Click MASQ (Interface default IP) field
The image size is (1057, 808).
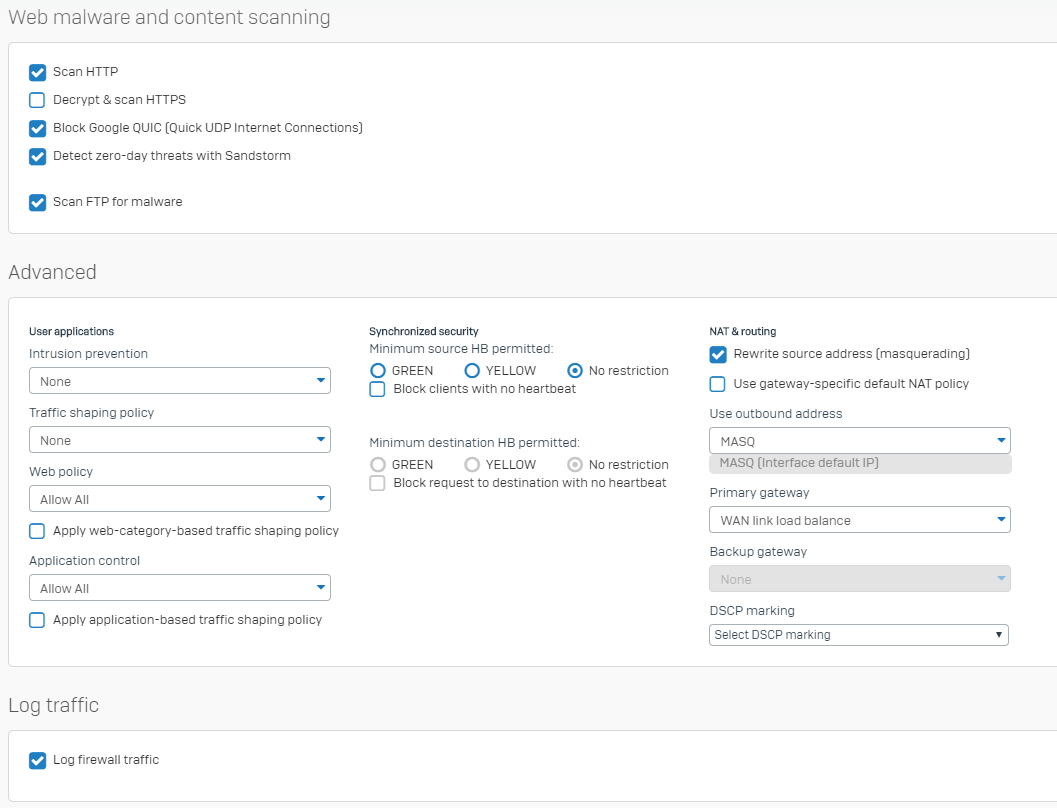(x=860, y=464)
